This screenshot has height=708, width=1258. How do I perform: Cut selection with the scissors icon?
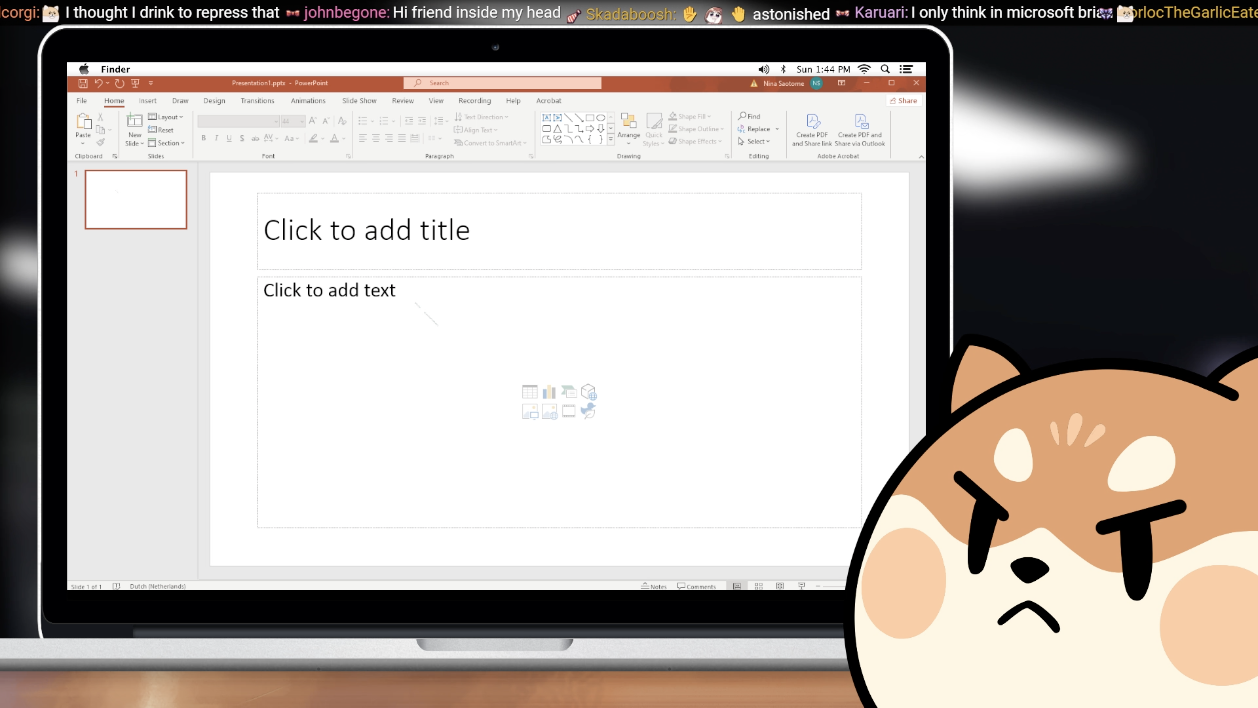(100, 117)
